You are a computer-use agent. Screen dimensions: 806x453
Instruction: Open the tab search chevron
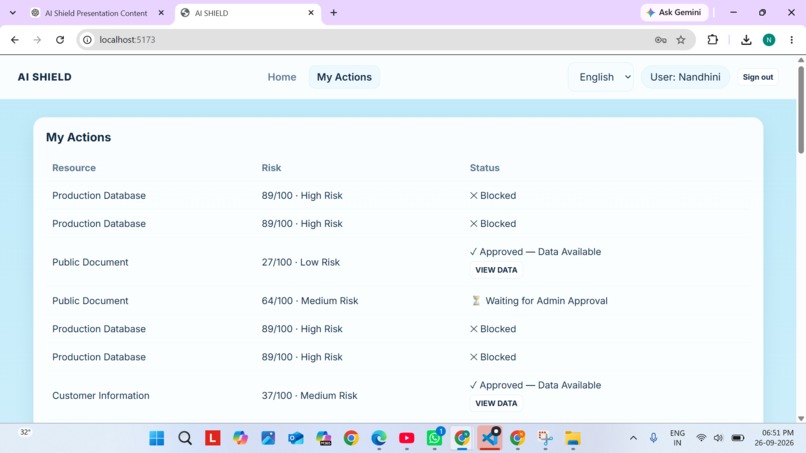[x=13, y=13]
